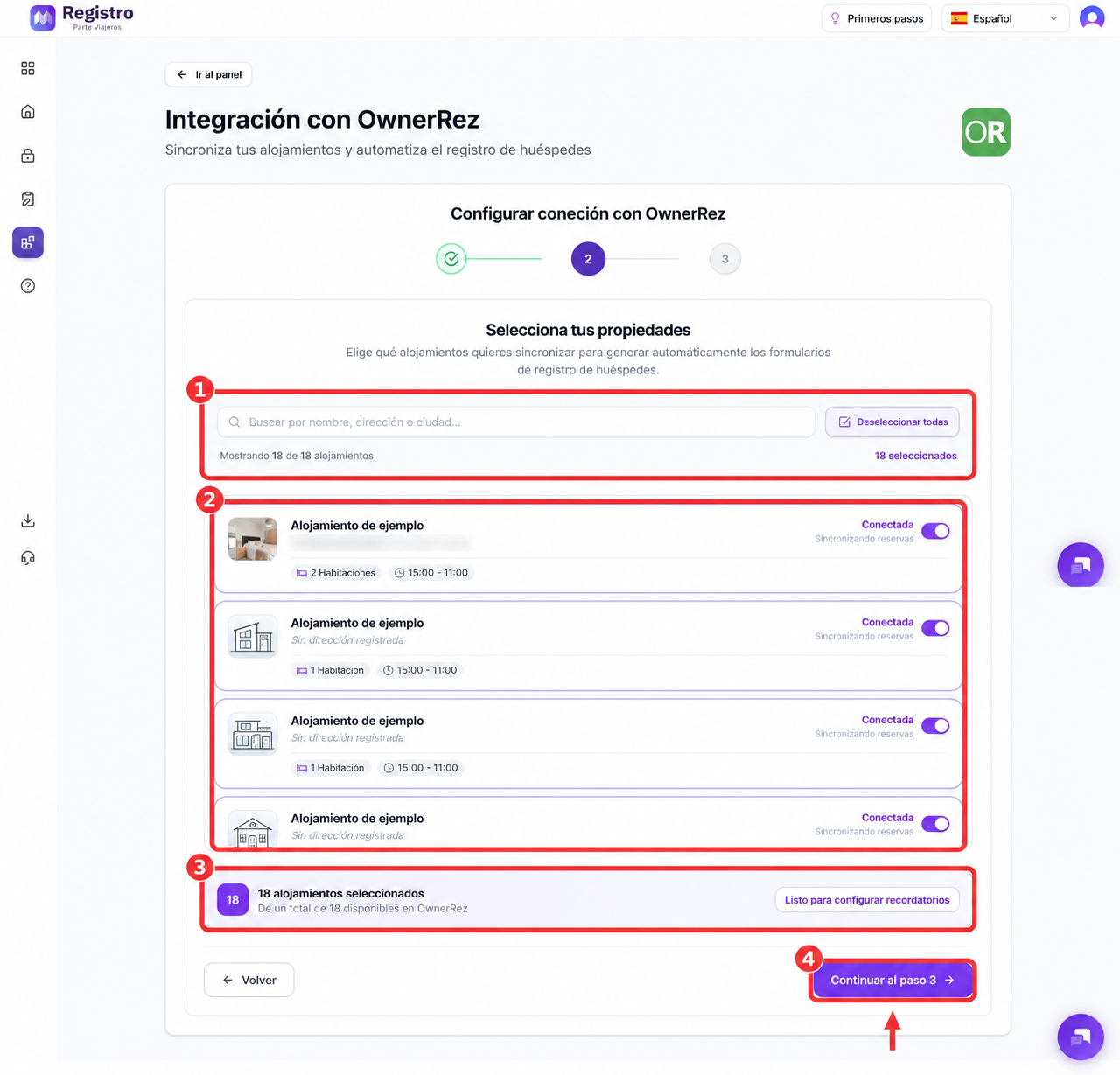
Task: Open the bedroom photo thumbnail
Action: pos(253,539)
